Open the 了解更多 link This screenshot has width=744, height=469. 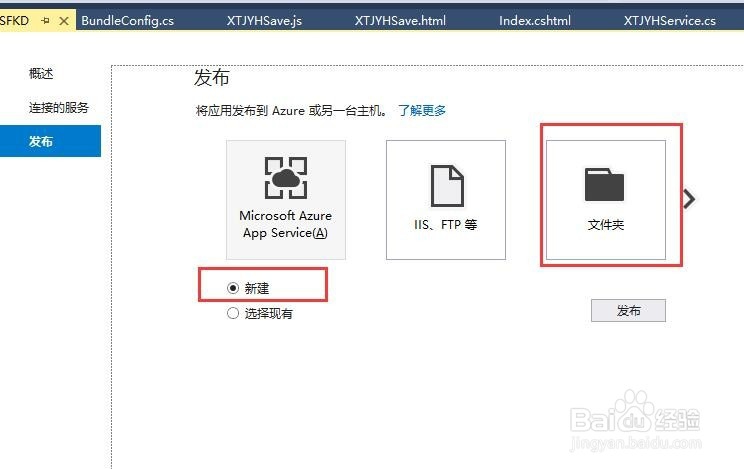[x=422, y=111]
